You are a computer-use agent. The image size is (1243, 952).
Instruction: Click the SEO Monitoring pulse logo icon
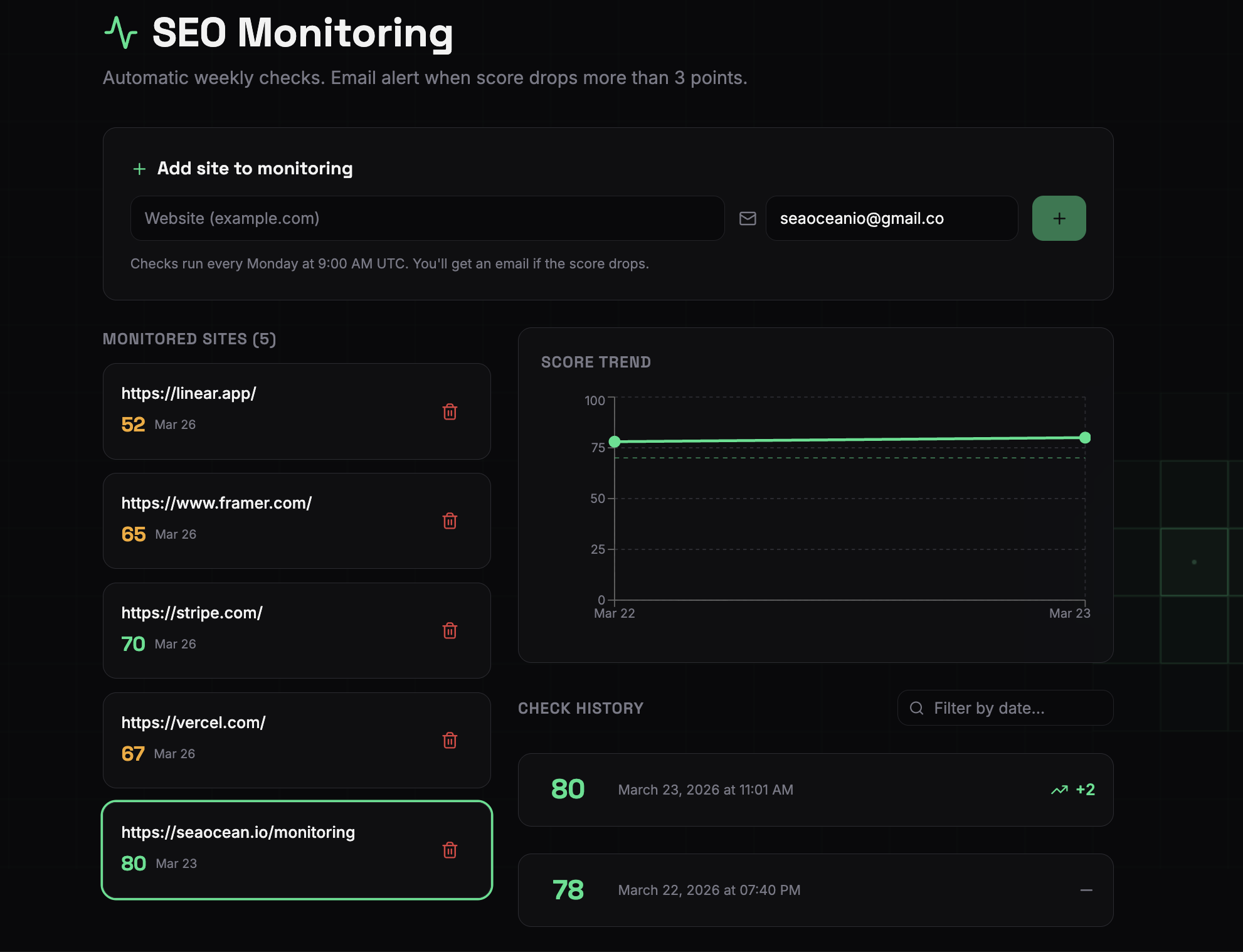120,33
